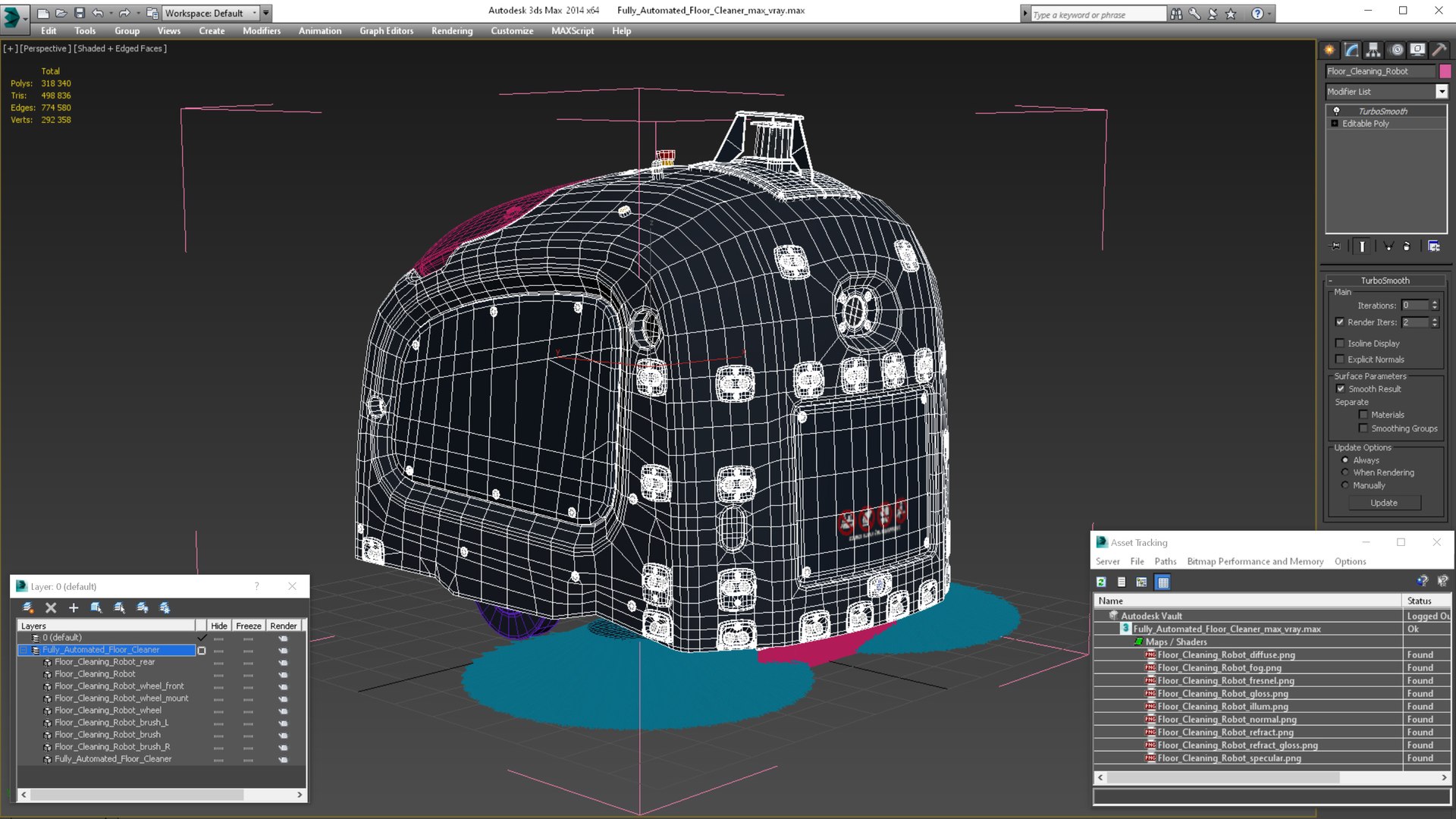This screenshot has height=819, width=1456.
Task: Open the Modify command panel tab
Action: pyautogui.click(x=1351, y=50)
